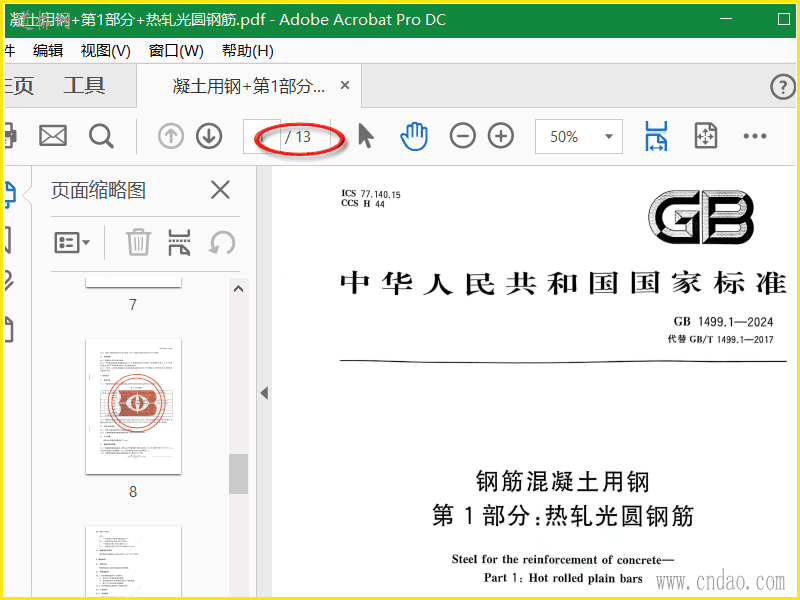Maximize the Acrobat window
The image size is (800, 600).
tap(784, 19)
